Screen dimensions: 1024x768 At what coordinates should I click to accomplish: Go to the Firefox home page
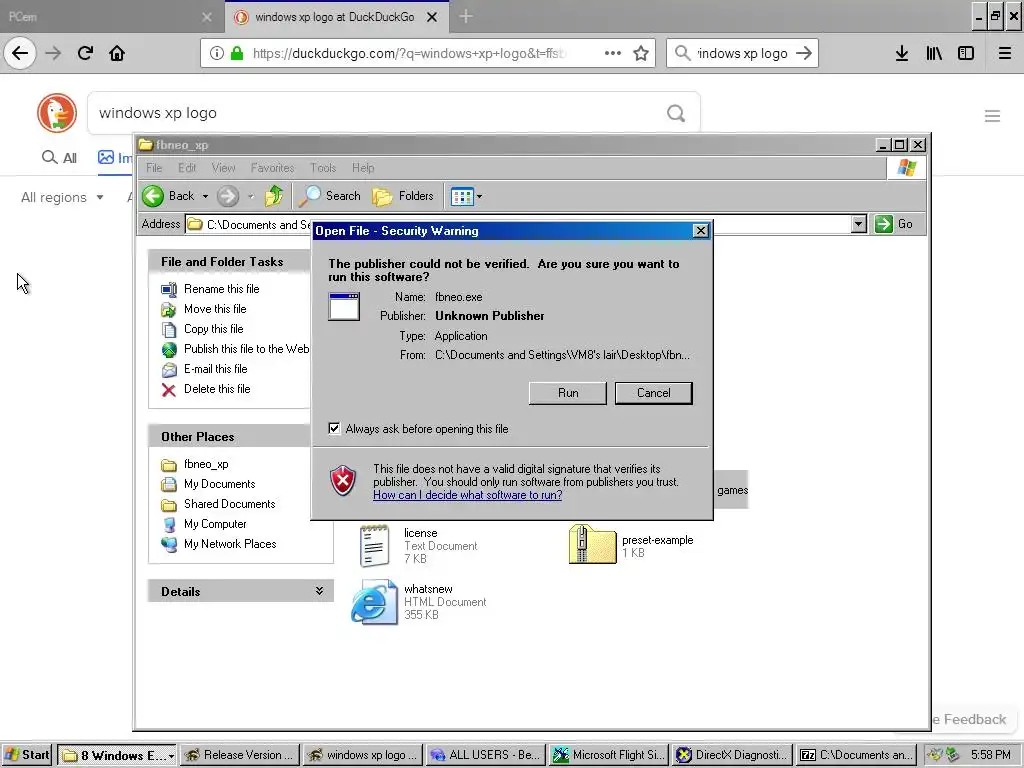click(117, 53)
